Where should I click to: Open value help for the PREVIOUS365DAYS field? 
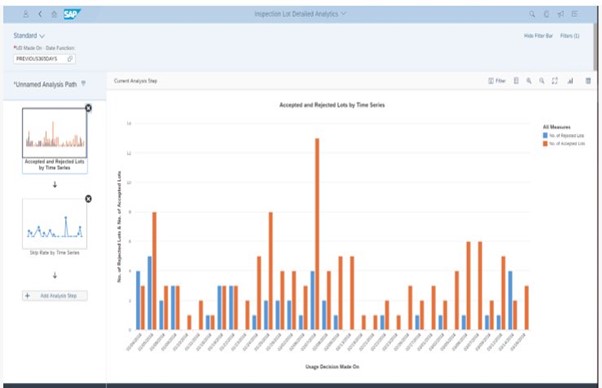coord(70,59)
